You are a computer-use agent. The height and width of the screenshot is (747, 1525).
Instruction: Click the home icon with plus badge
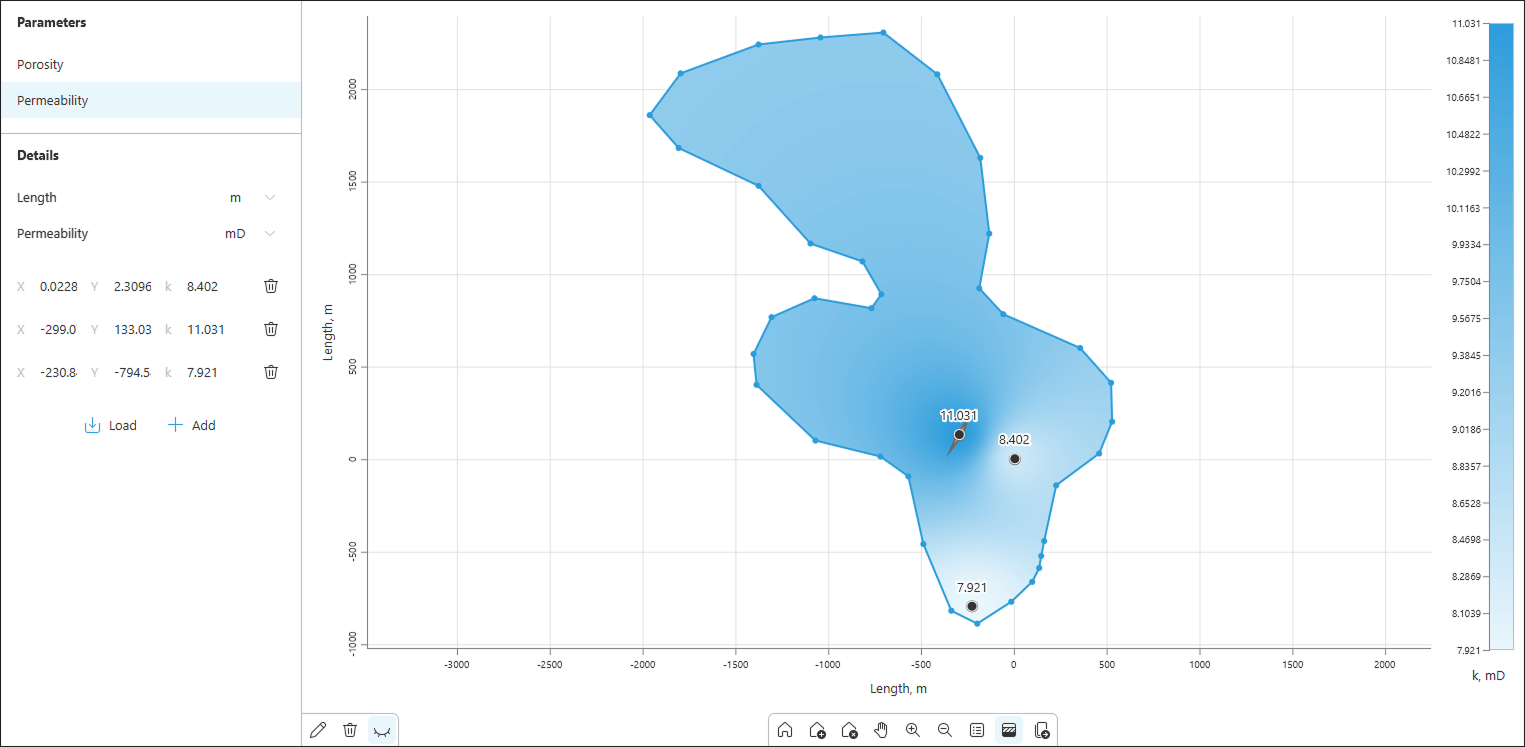point(817,730)
